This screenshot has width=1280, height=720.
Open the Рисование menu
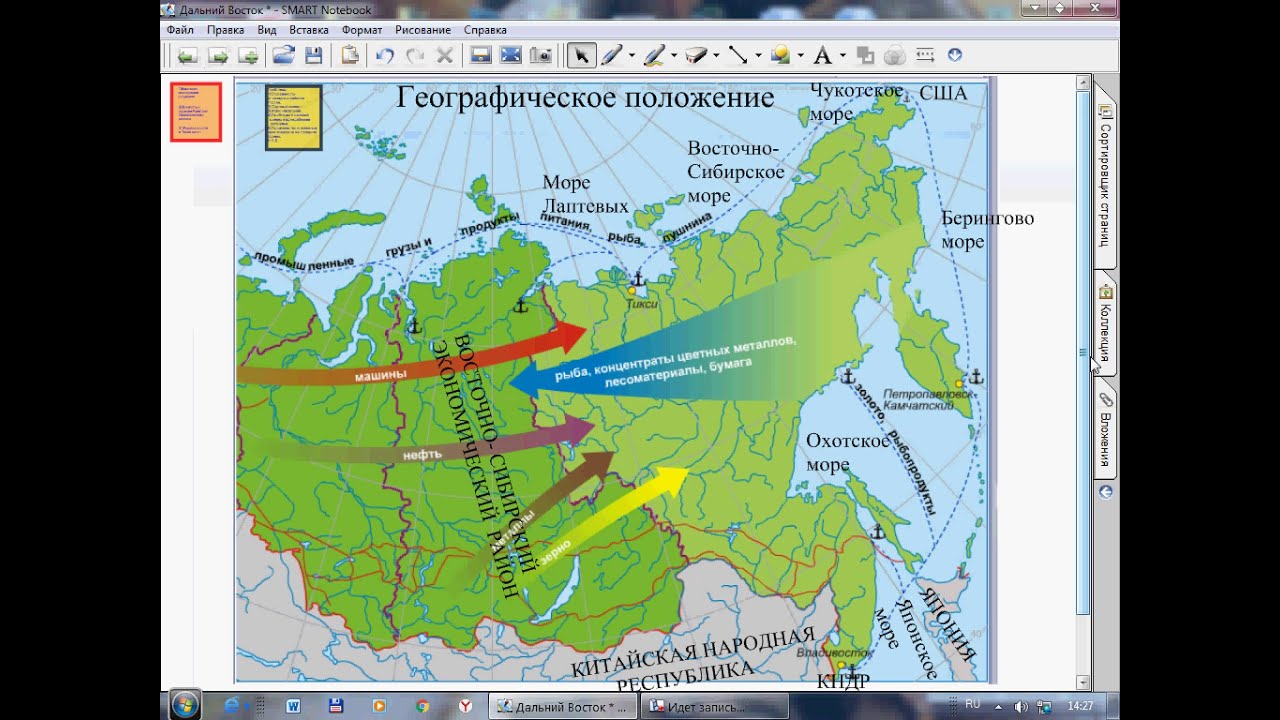tap(423, 30)
